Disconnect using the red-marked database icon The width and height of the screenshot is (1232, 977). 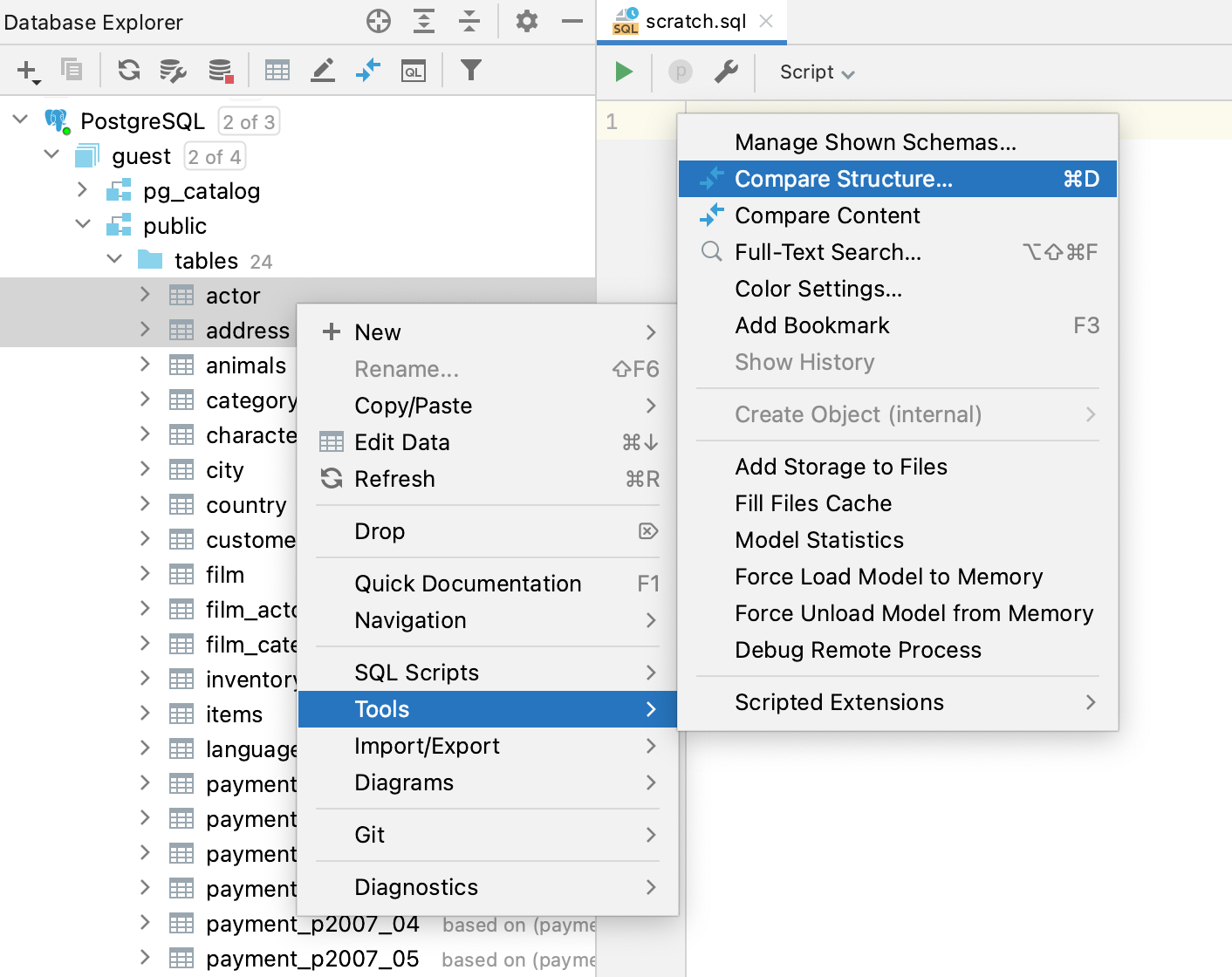click(x=220, y=70)
